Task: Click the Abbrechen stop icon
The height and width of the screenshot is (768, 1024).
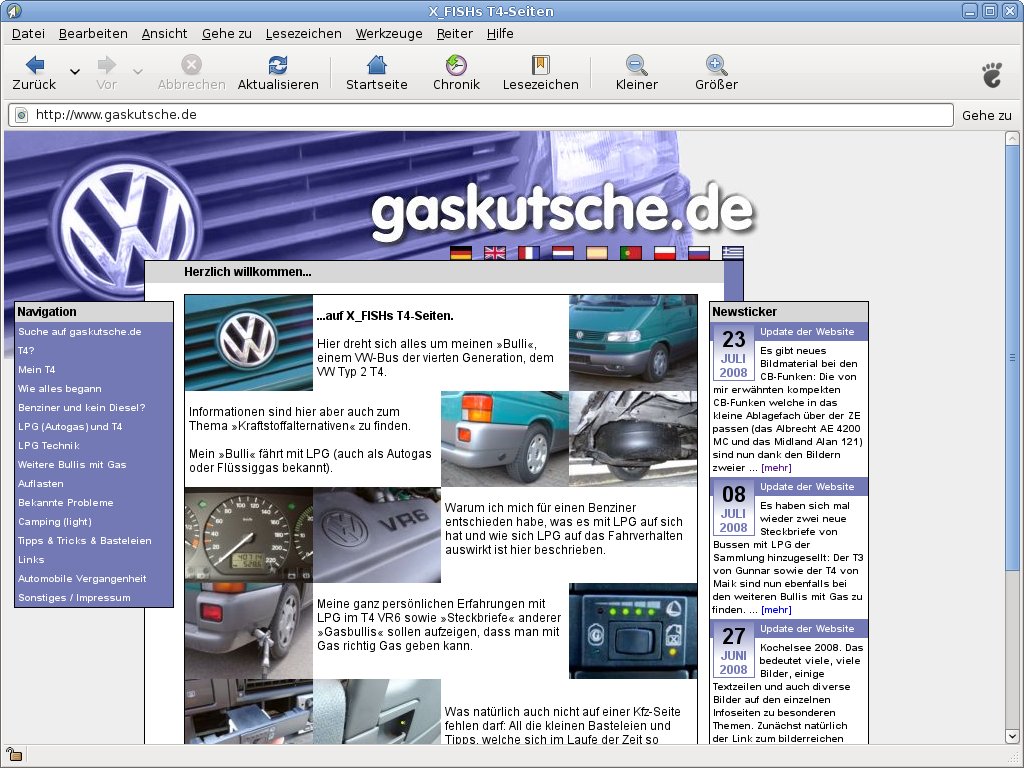Action: tap(191, 64)
